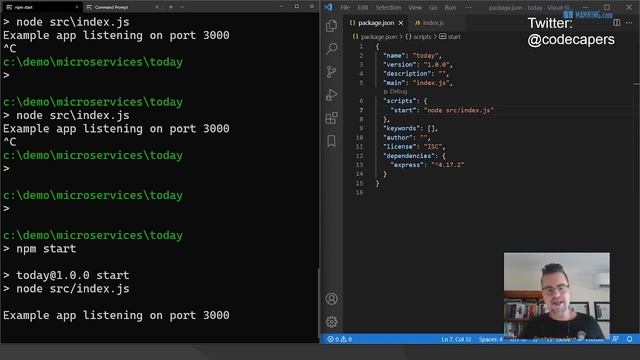Open the Bookmarks view in activity bar
The image size is (640, 360).
click(x=331, y=141)
